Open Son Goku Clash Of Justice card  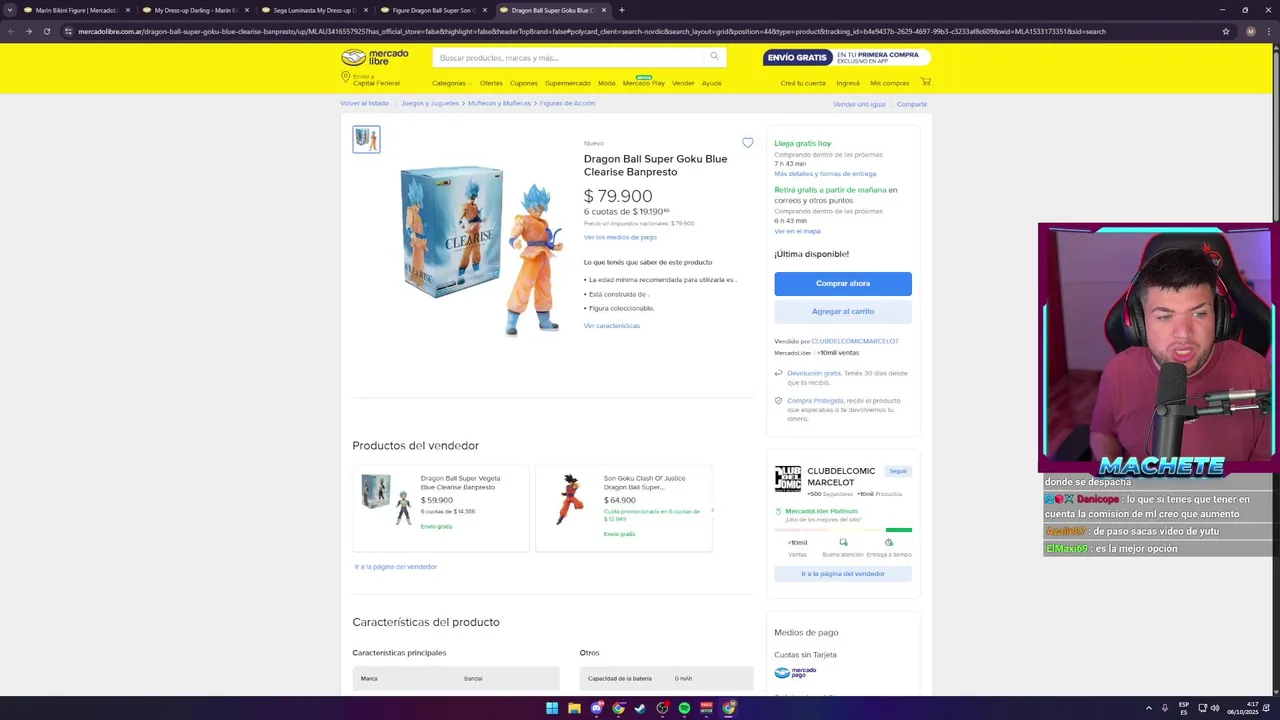(x=624, y=508)
